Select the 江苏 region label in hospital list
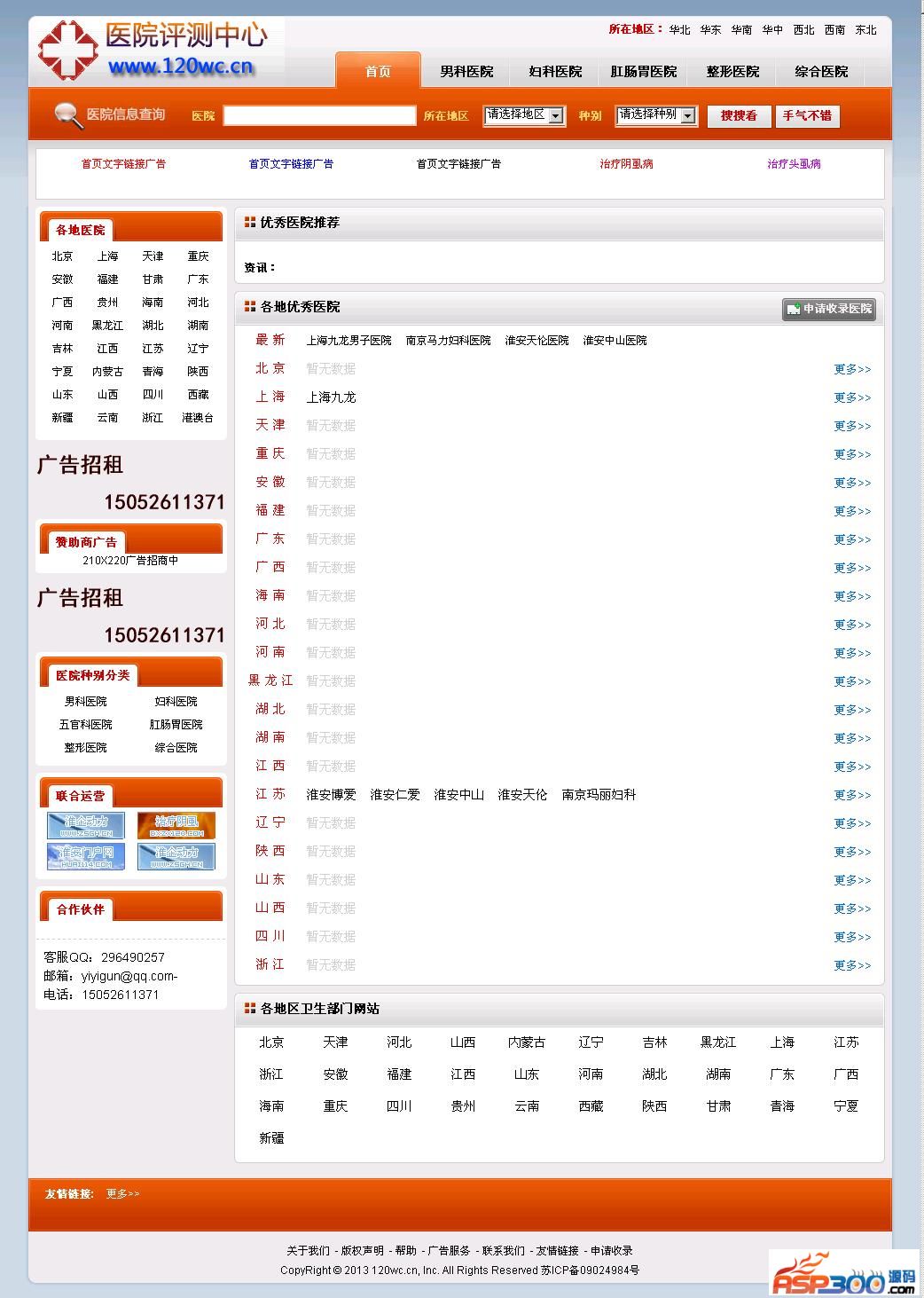The image size is (924, 1298). (x=270, y=794)
